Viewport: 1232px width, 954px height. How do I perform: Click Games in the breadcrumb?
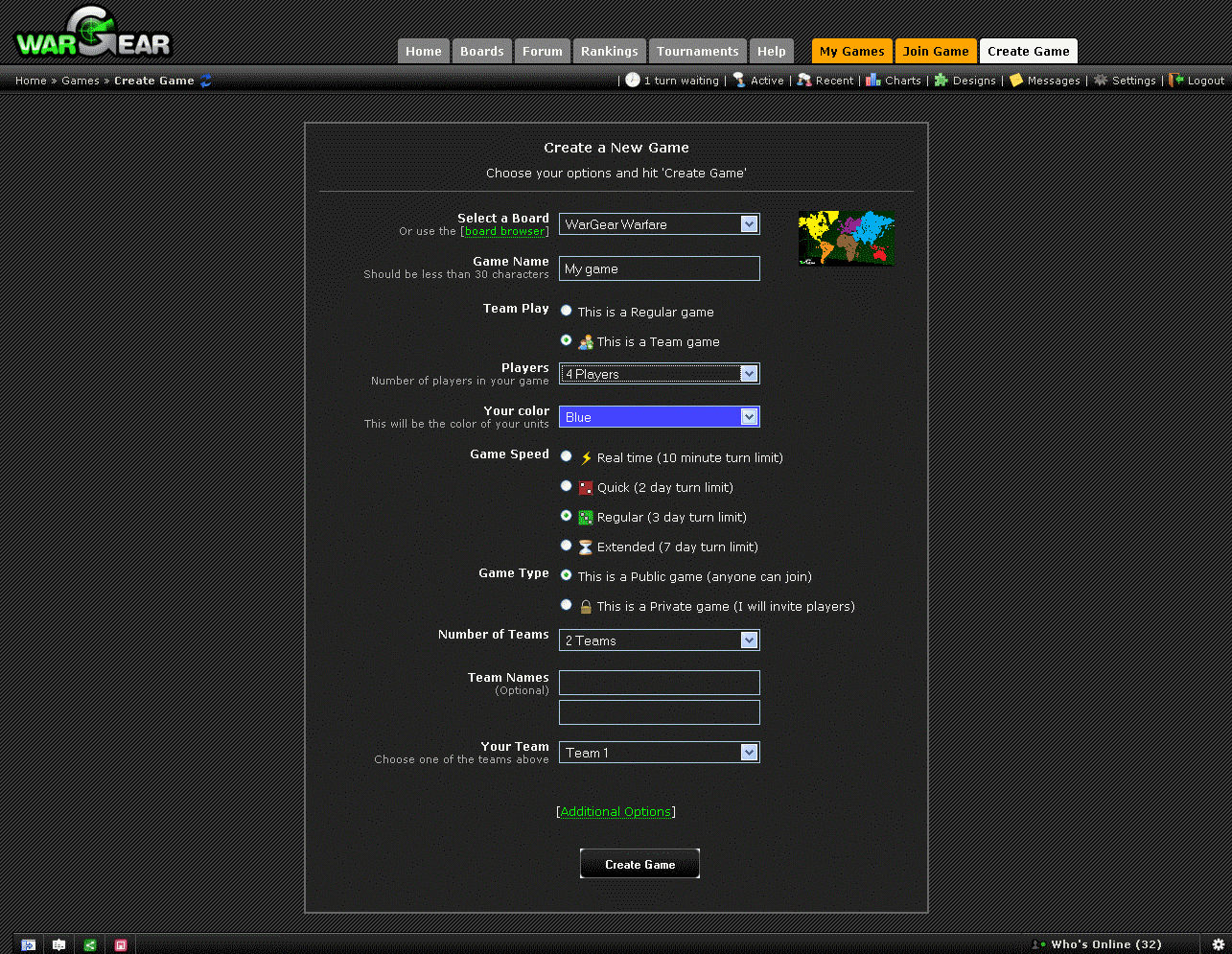pyautogui.click(x=81, y=81)
